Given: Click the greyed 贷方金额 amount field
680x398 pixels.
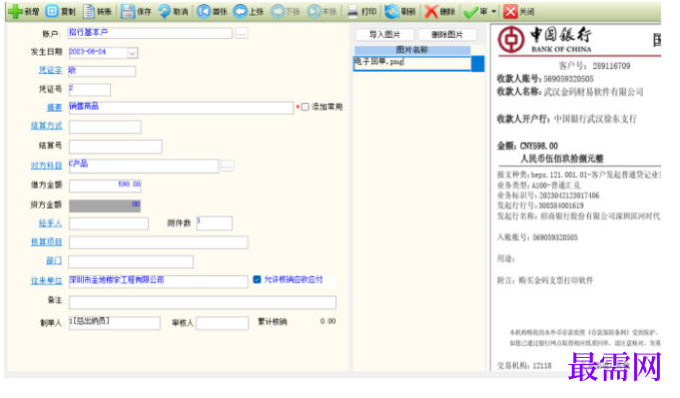Looking at the screenshot, I should click(105, 206).
